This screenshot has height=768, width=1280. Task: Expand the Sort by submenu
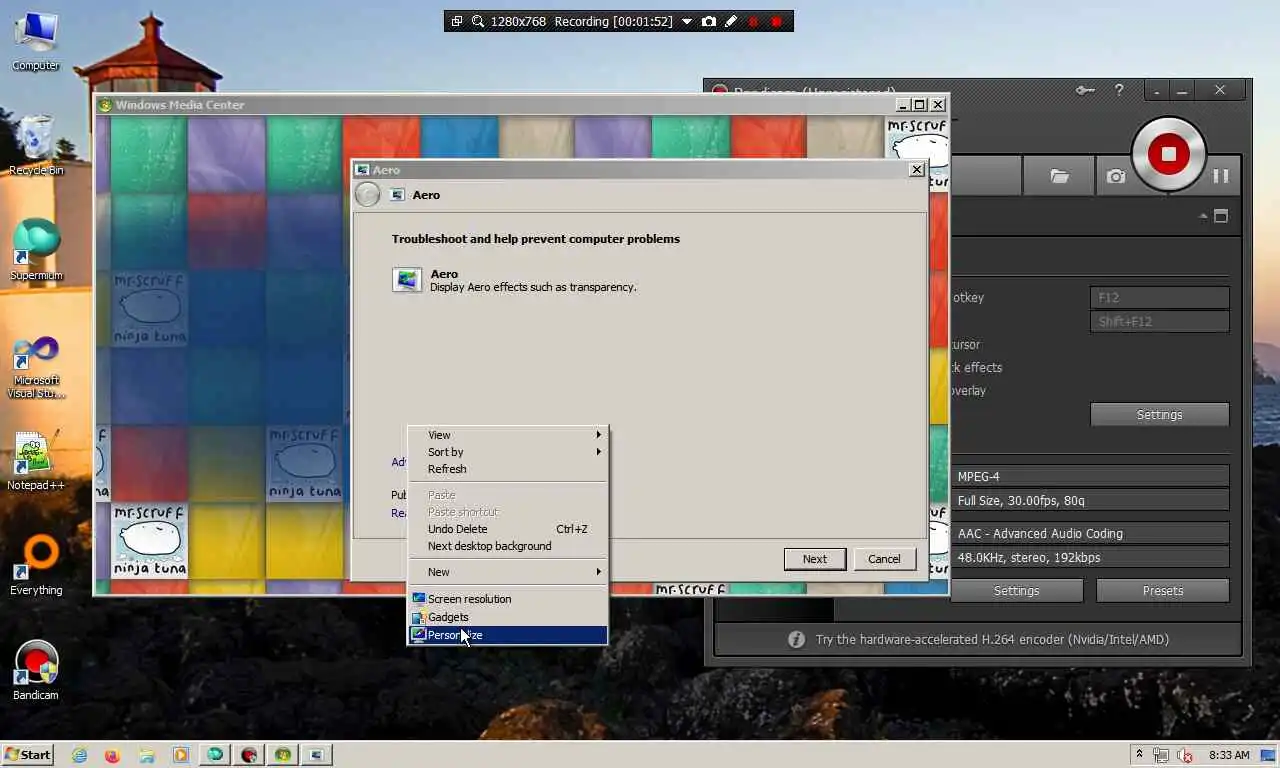(x=507, y=452)
